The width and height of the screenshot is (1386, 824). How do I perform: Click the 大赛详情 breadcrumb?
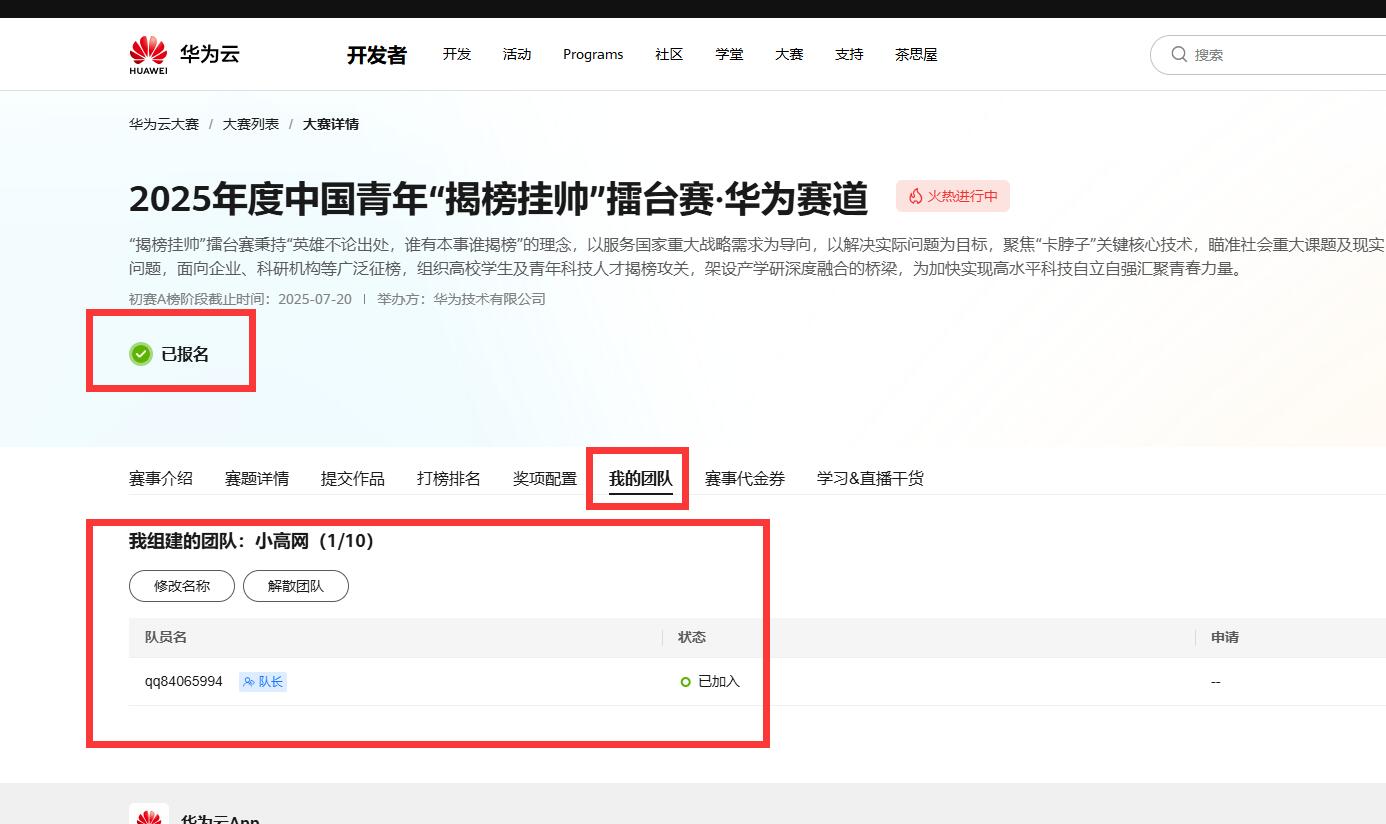(331, 124)
